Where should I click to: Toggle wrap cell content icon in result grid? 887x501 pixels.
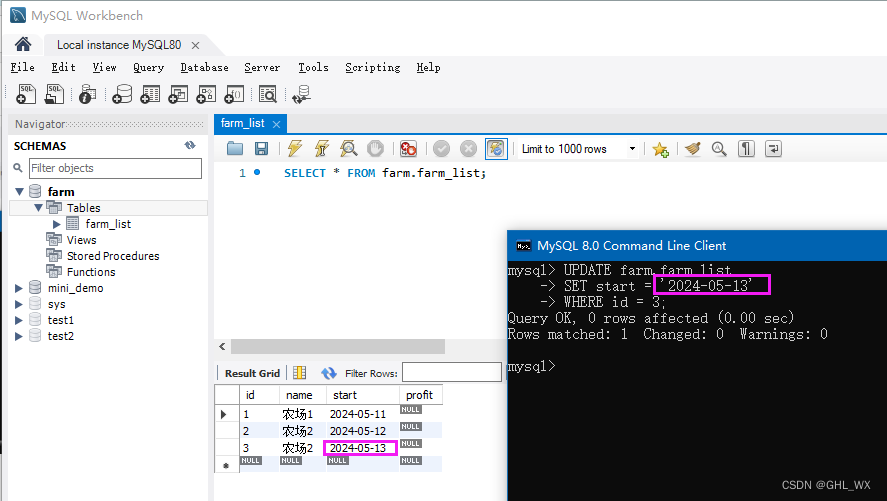click(299, 373)
